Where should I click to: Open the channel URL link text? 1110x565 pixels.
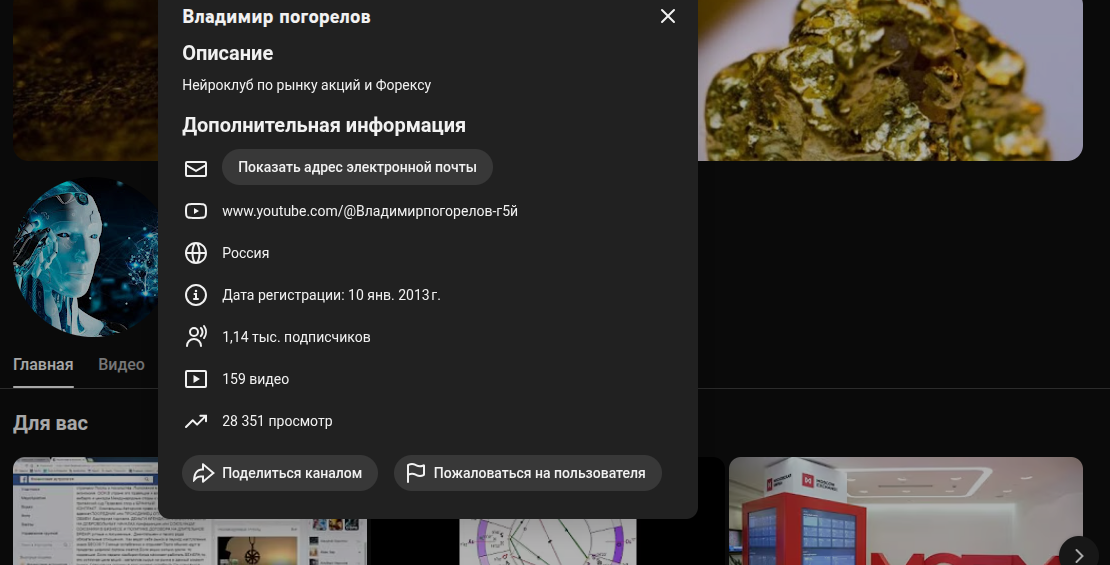pos(370,211)
